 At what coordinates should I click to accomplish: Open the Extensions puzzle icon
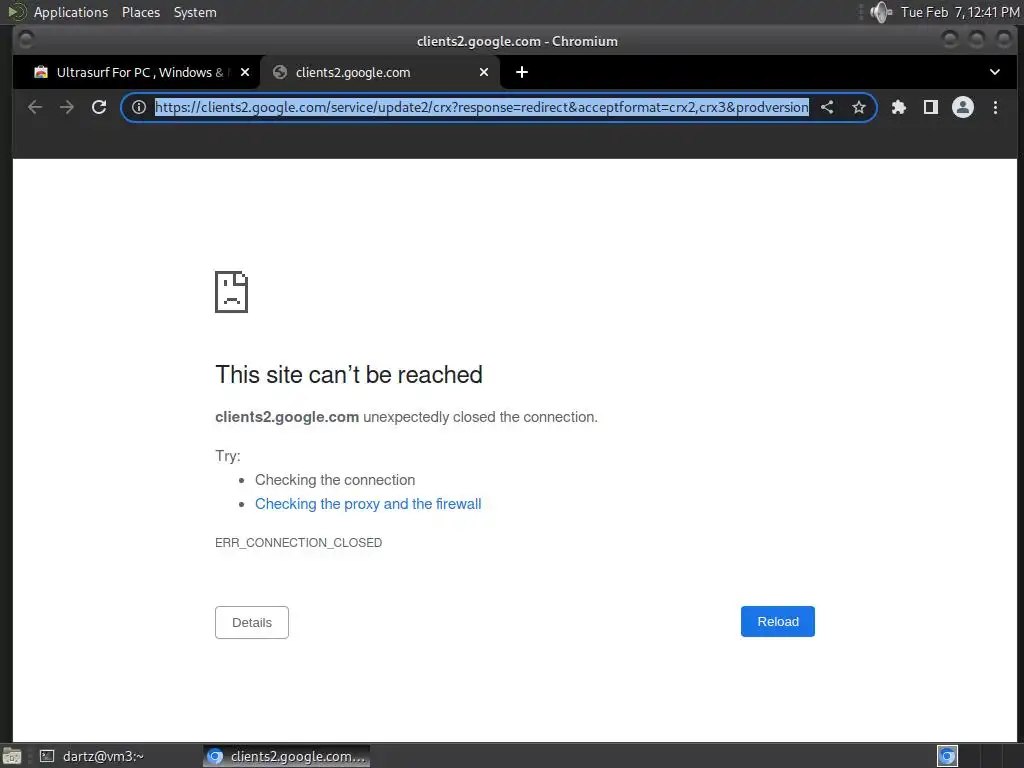(x=899, y=107)
